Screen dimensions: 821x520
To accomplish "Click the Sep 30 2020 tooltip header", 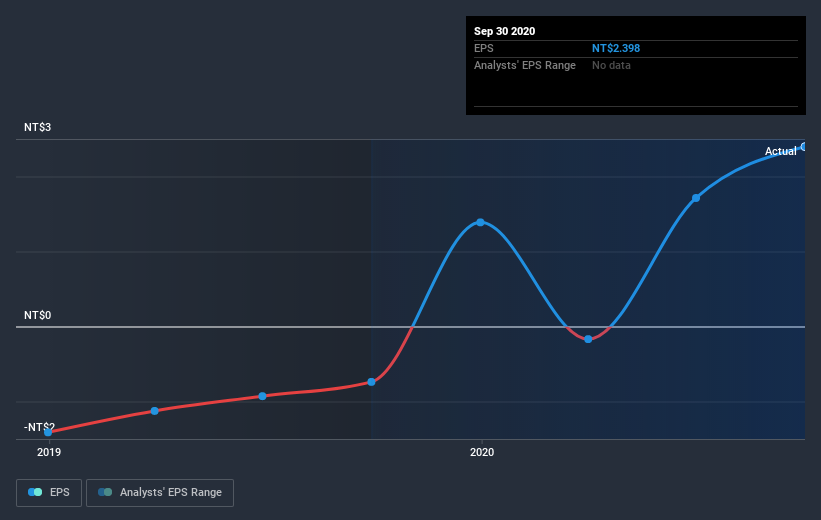I will pos(504,31).
